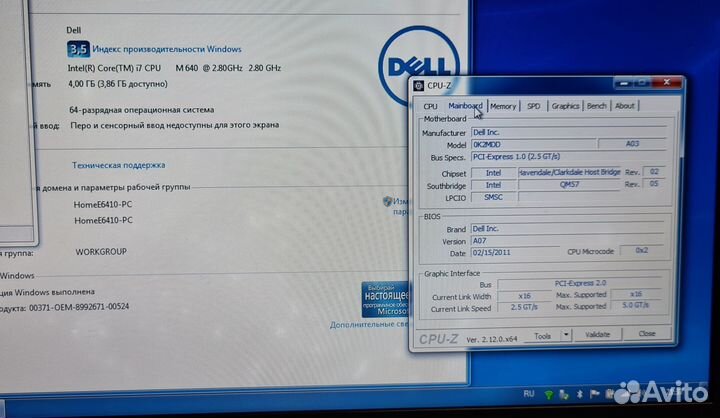
Task: Click the WORKGROUP text in System window
Action: tap(101, 252)
